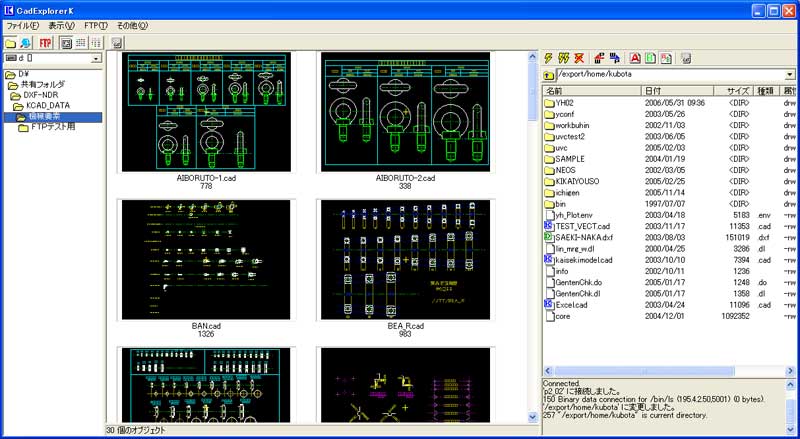800x439 pixels.
Task: Select YH02 remote folder icon
Action: click(x=549, y=103)
